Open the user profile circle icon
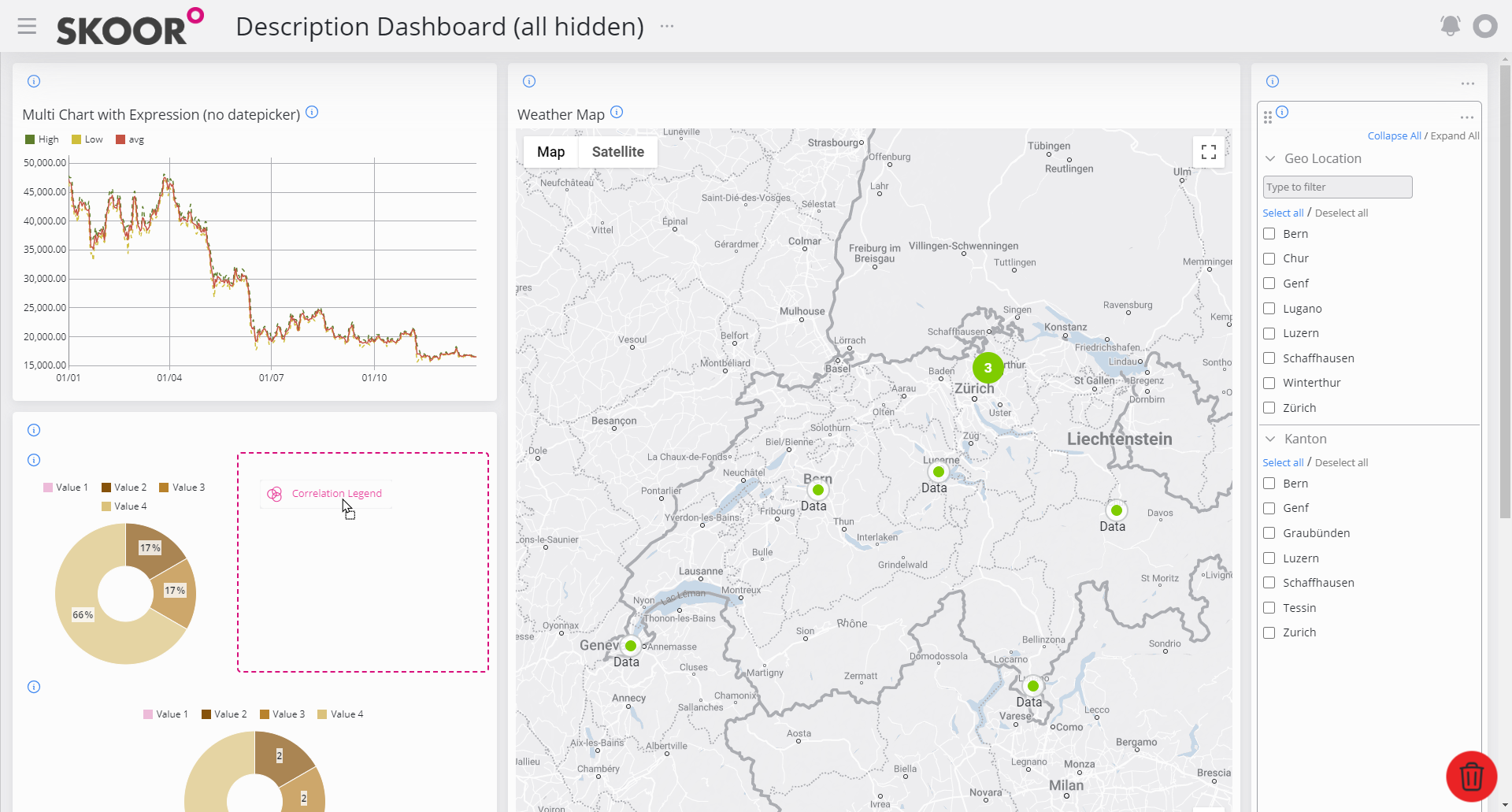The image size is (1512, 812). (1484, 26)
